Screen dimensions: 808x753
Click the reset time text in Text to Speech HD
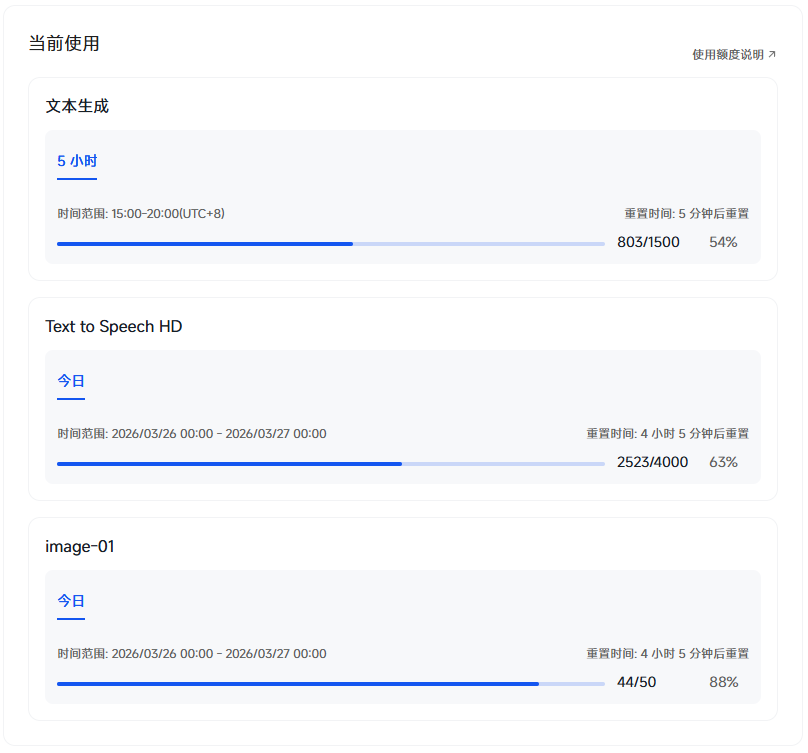[x=667, y=434]
